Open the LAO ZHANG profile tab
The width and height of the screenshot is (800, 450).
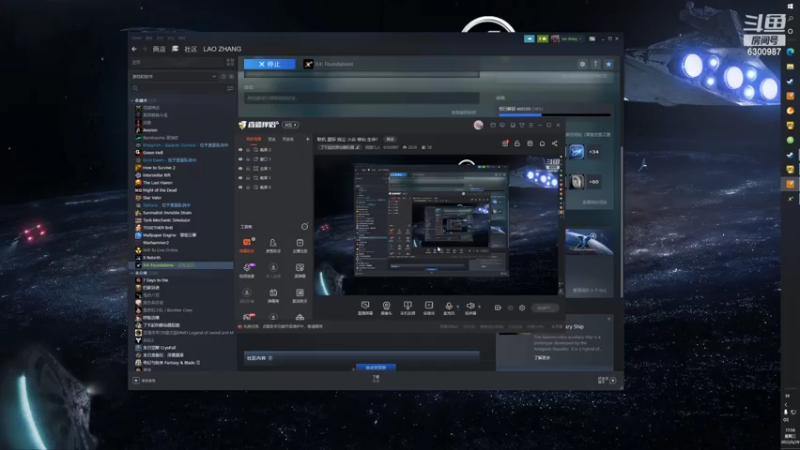[222, 49]
